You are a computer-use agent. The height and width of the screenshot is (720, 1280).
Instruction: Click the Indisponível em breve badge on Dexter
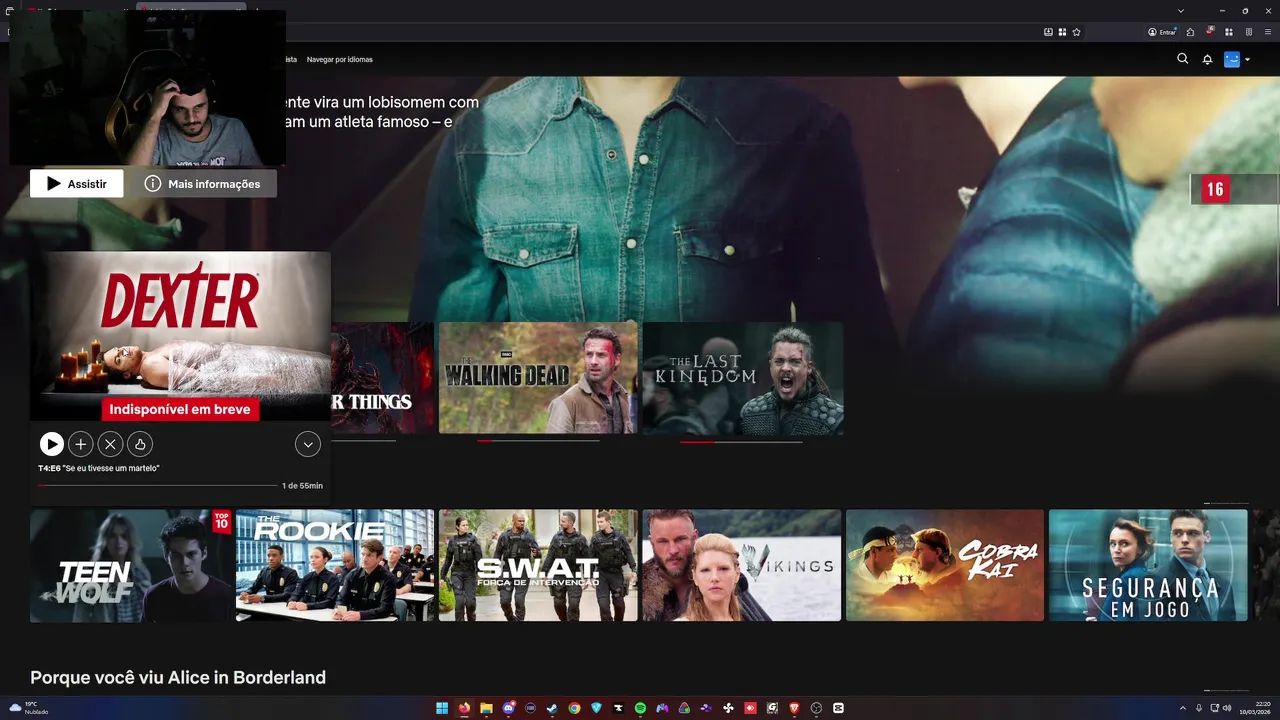(180, 409)
